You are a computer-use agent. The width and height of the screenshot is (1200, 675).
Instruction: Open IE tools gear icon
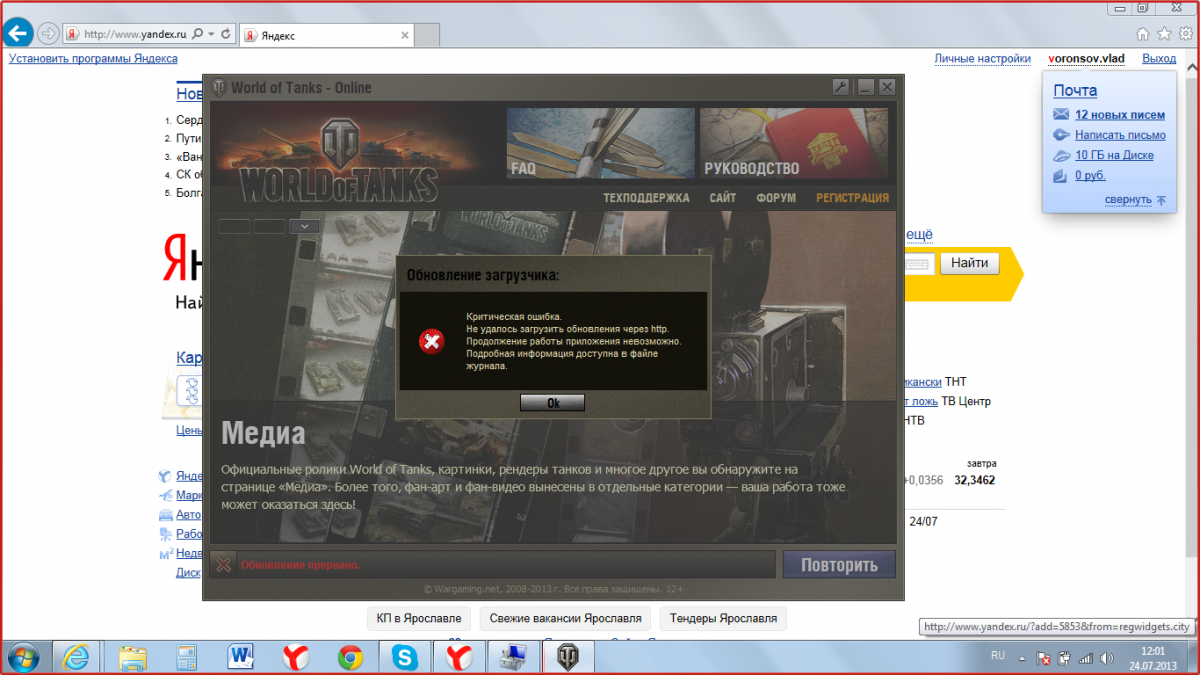pyautogui.click(x=1185, y=33)
